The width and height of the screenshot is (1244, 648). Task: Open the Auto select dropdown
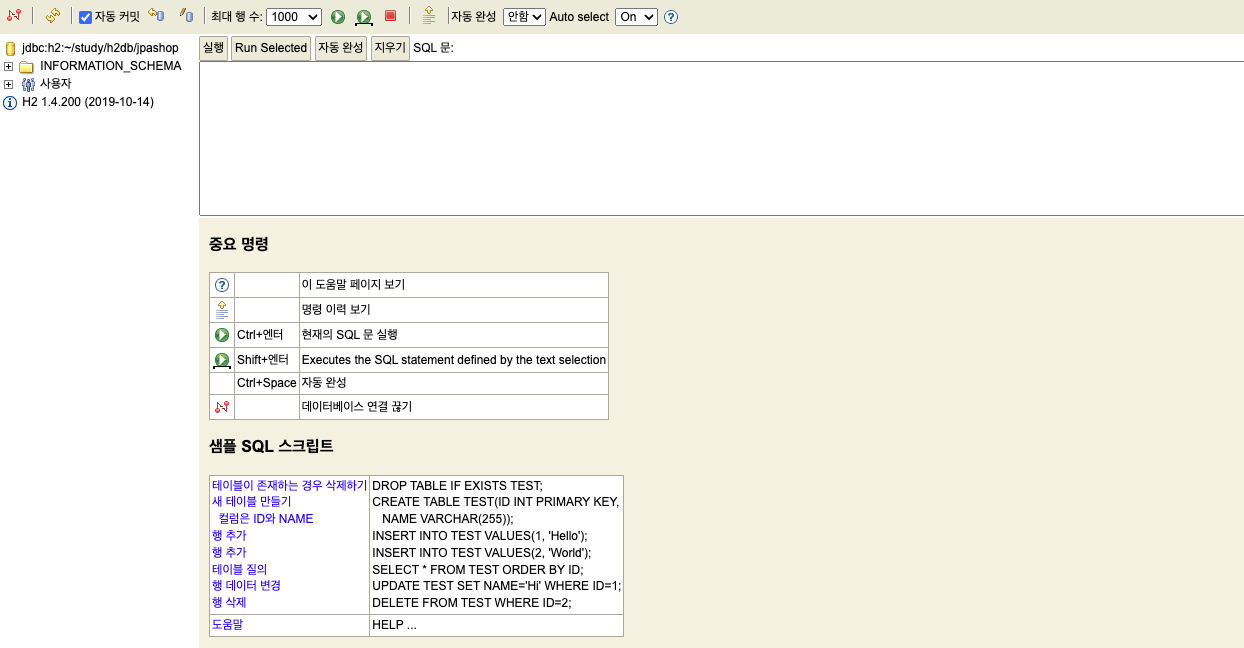click(x=636, y=17)
